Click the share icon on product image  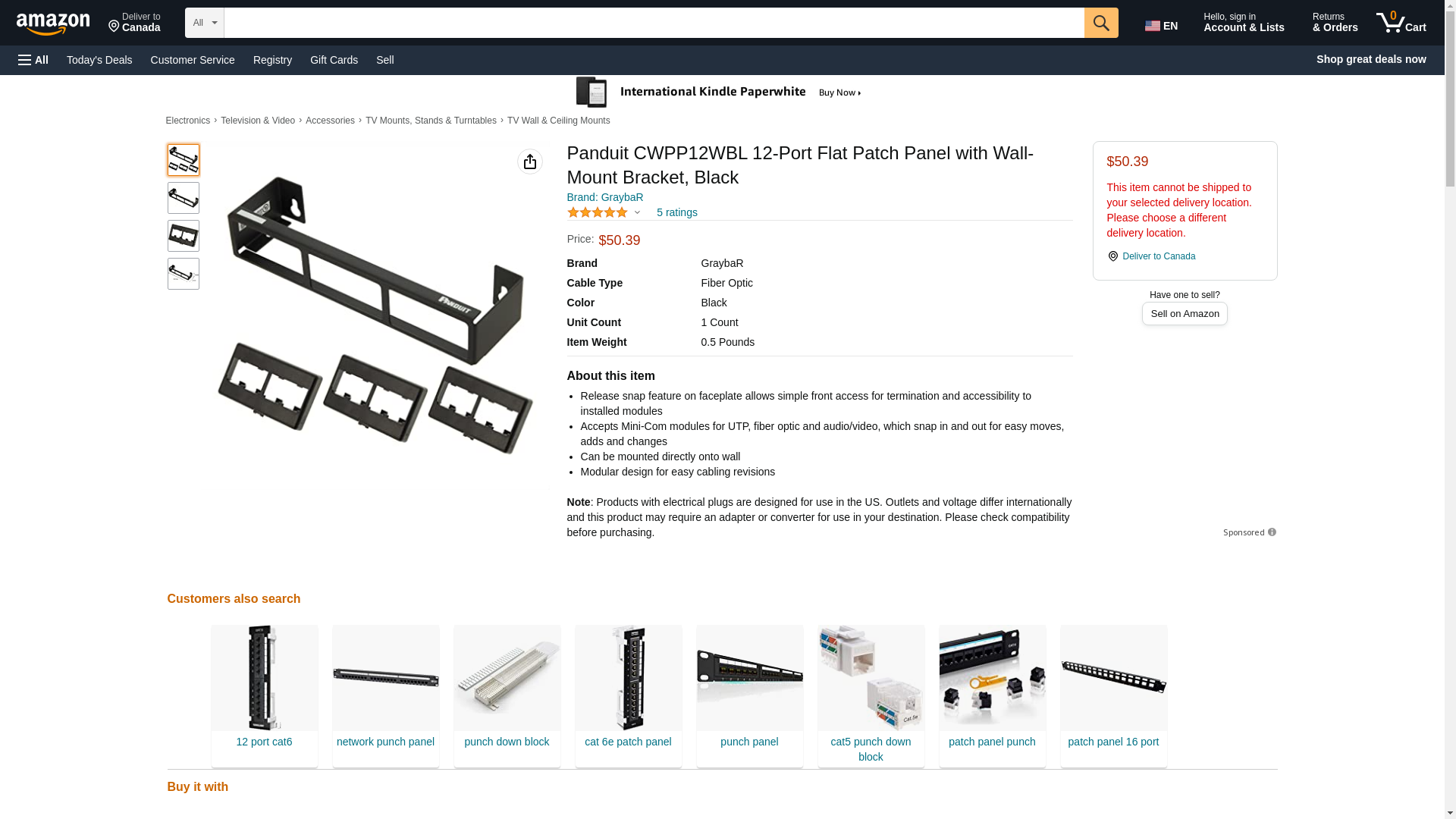(530, 162)
